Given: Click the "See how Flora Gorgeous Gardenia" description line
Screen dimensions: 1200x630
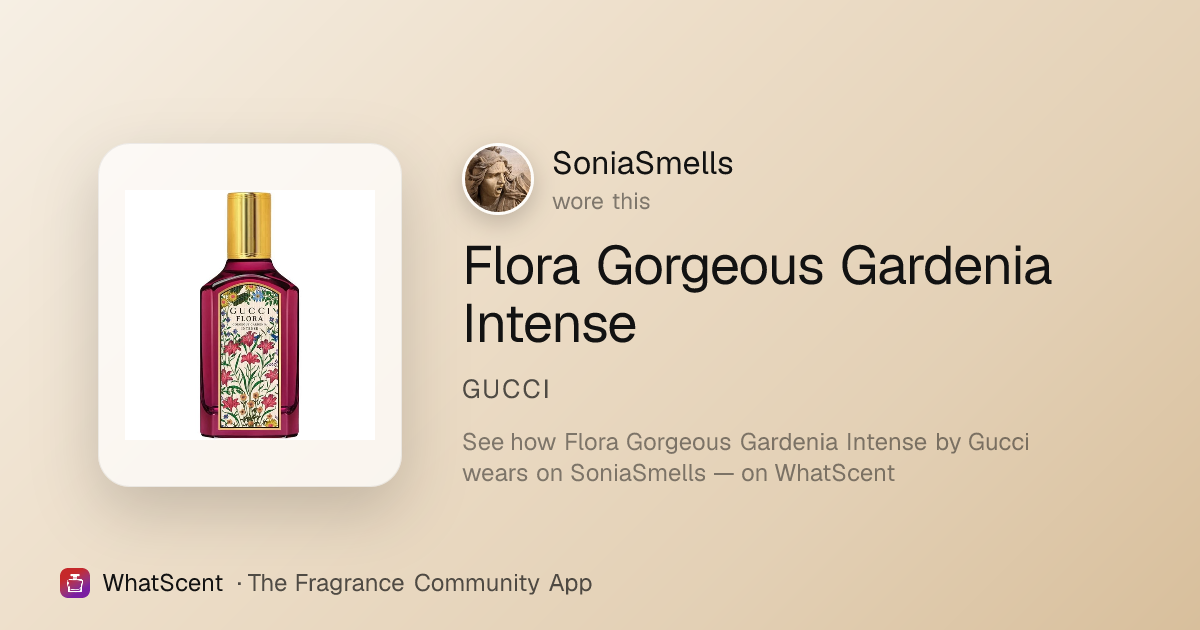Looking at the screenshot, I should pyautogui.click(x=746, y=442).
